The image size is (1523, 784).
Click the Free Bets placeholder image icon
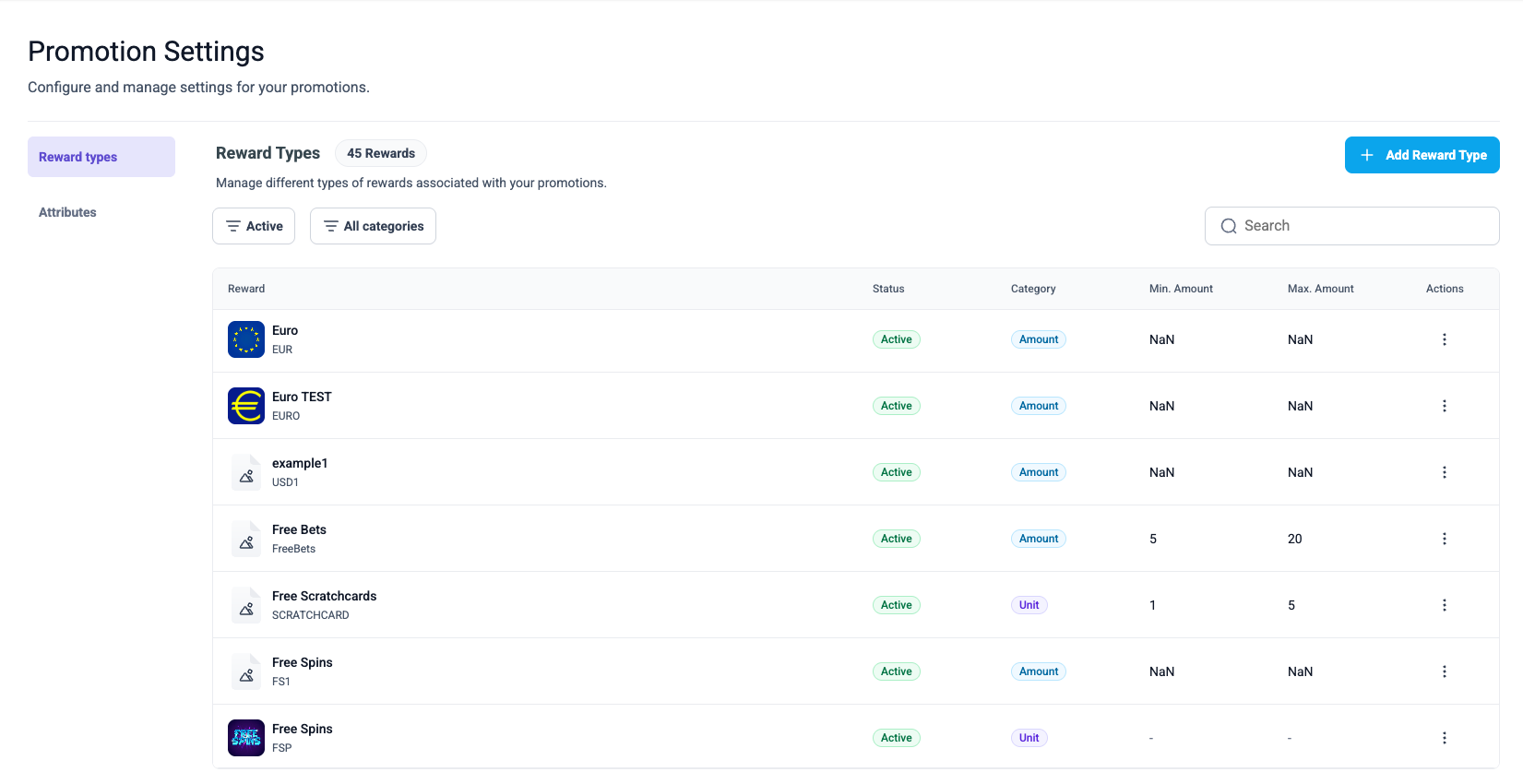(x=246, y=539)
